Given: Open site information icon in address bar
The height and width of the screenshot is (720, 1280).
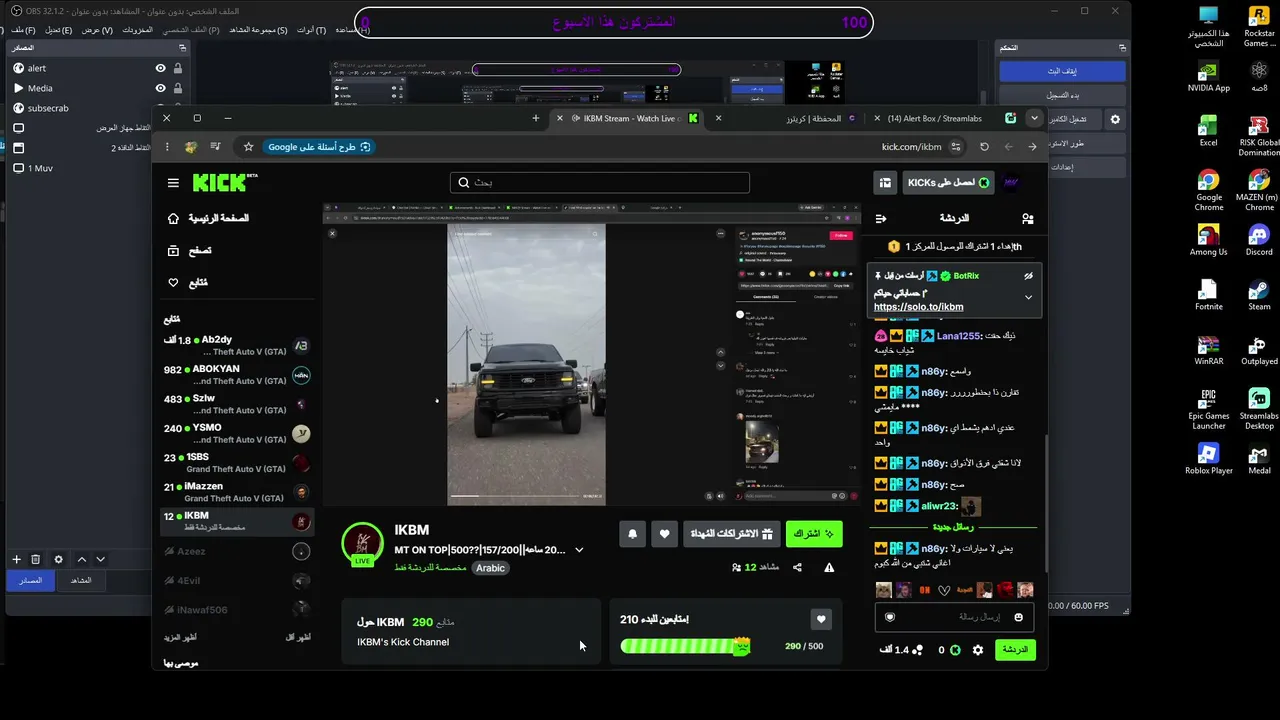Looking at the screenshot, I should (x=956, y=146).
